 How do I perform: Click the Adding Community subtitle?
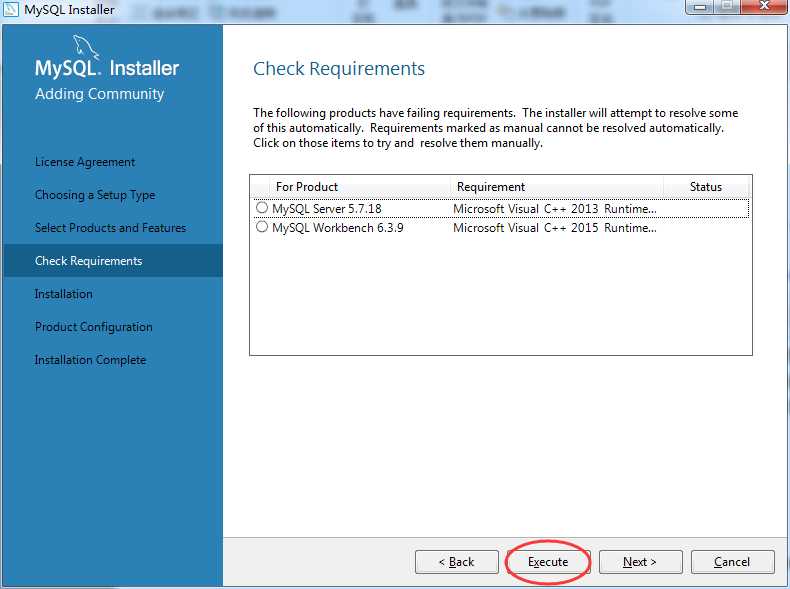point(99,94)
